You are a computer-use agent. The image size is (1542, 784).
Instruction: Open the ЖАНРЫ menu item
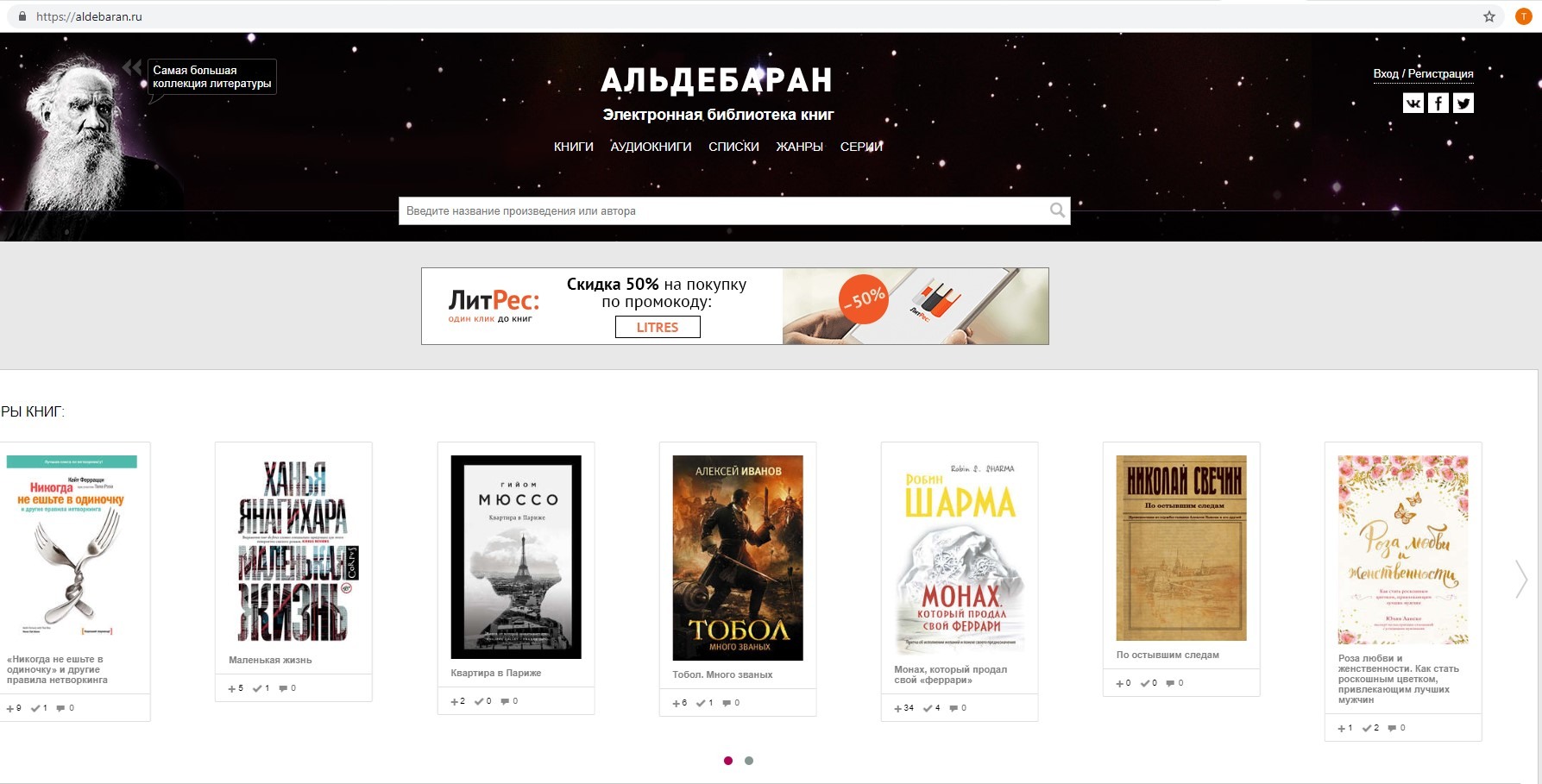point(799,147)
